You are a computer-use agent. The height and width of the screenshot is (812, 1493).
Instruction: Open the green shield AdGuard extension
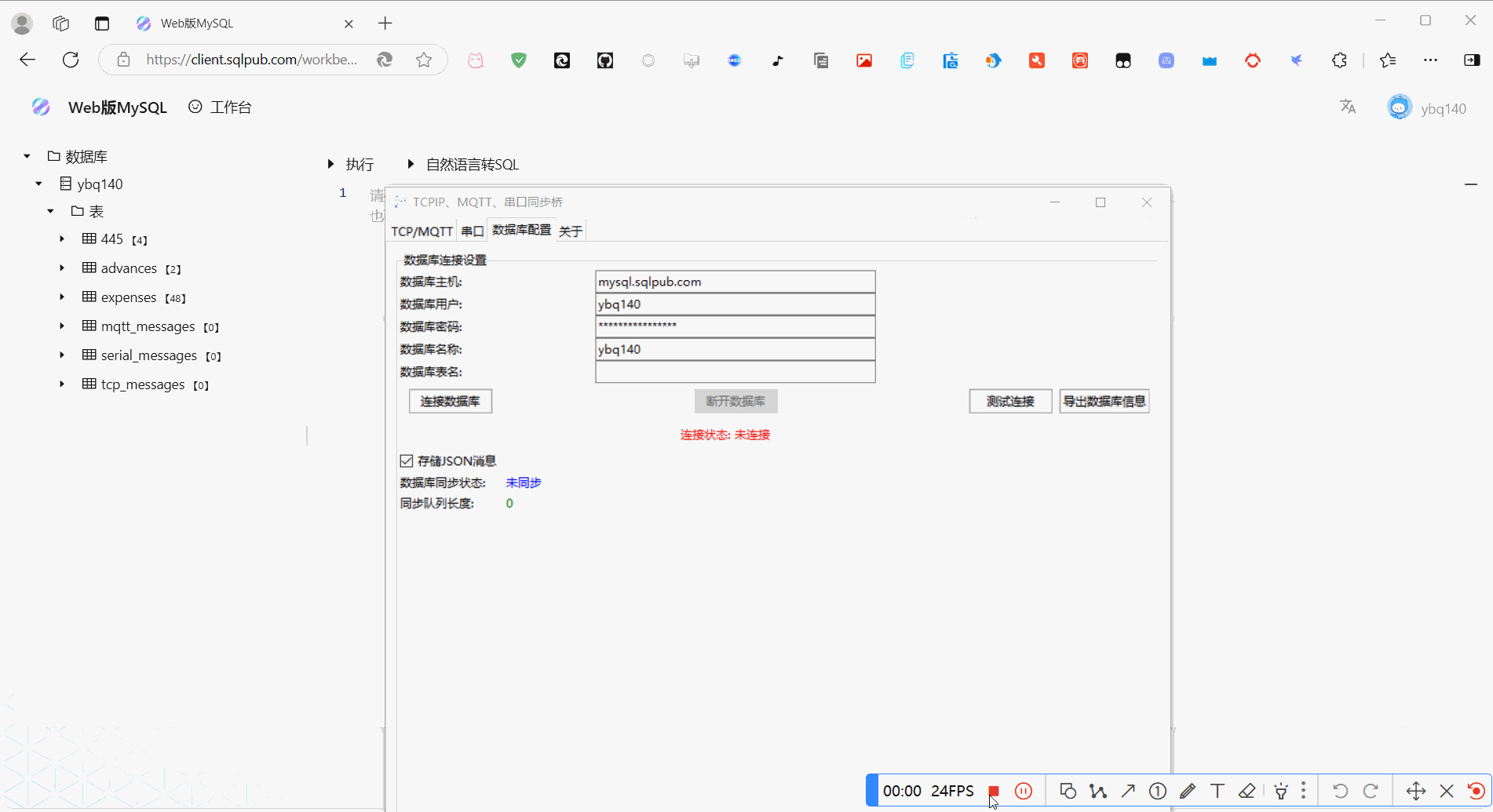point(519,60)
